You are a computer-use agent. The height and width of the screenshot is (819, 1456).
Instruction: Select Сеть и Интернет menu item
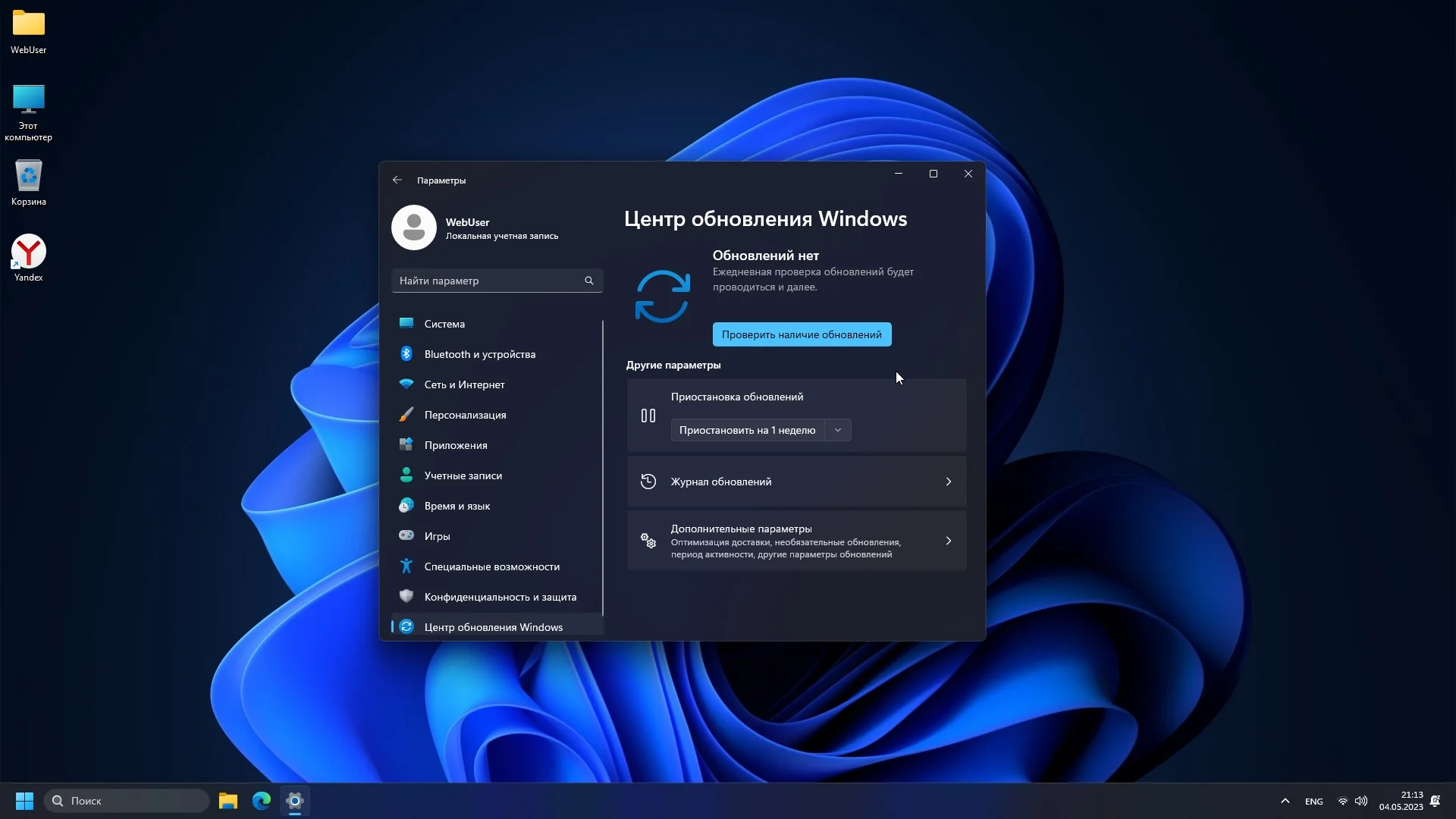click(464, 384)
